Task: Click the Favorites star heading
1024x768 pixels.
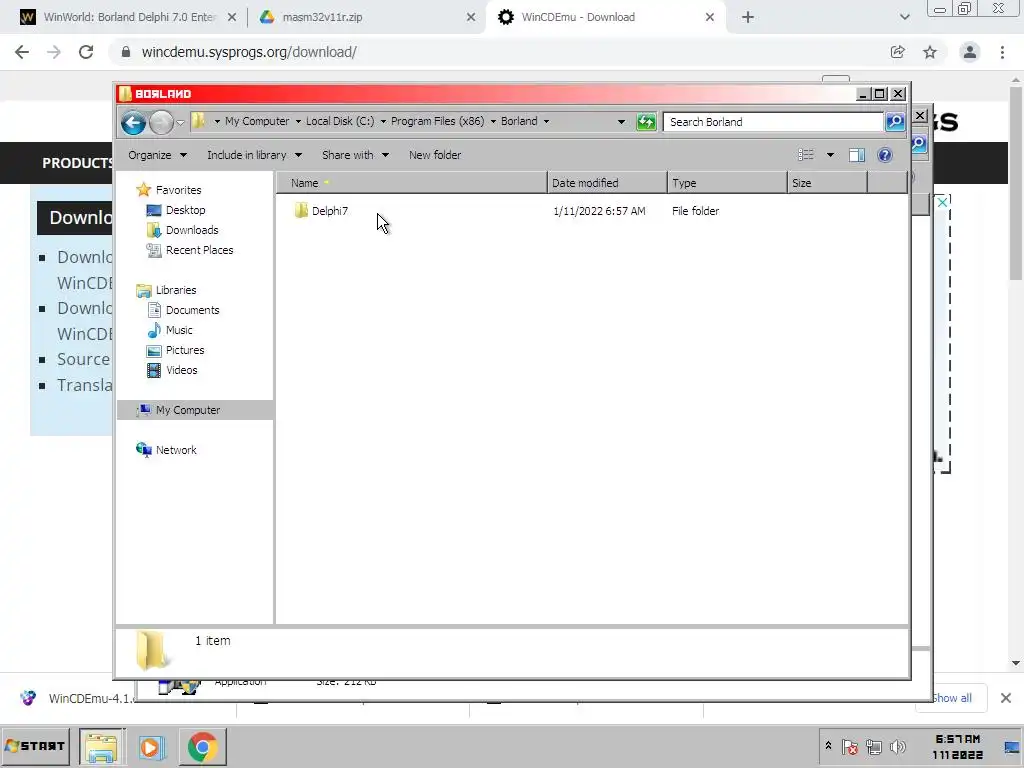Action: pos(178,190)
